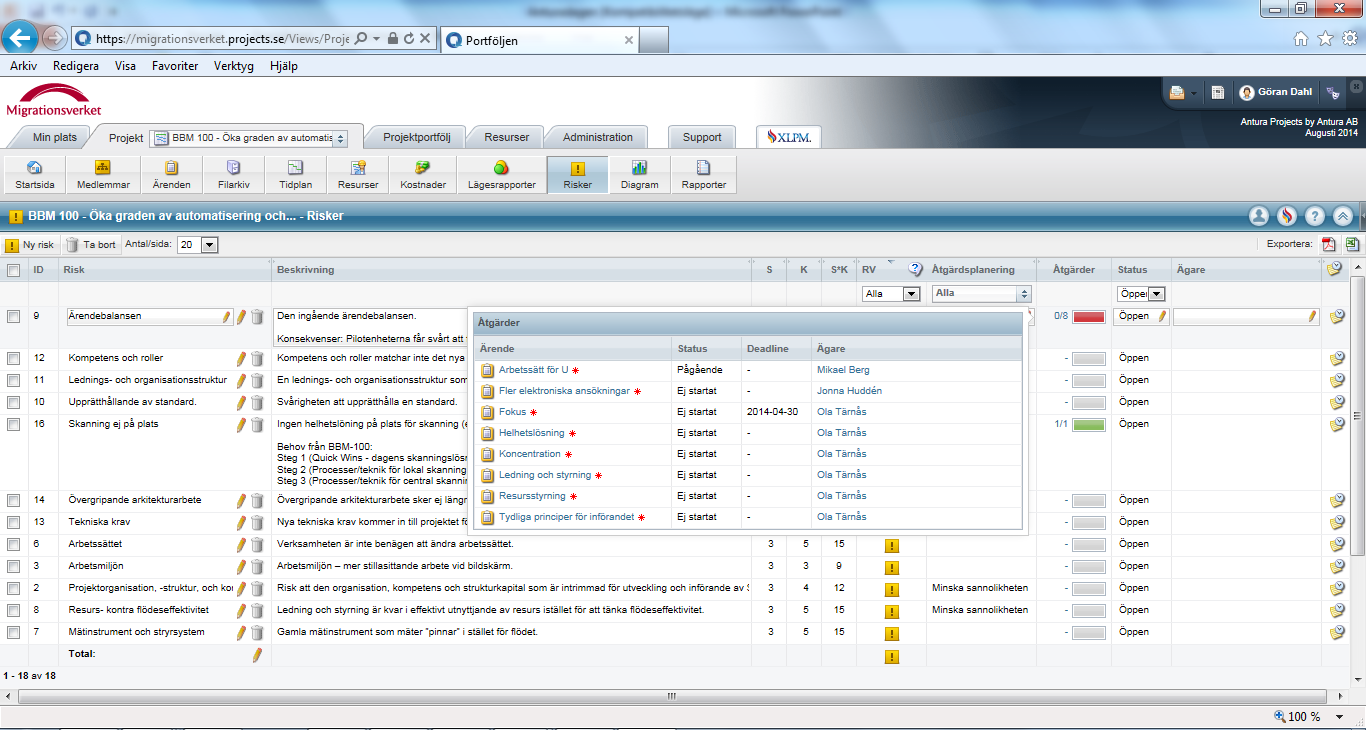Sort table by the Risk column header

[74, 270]
